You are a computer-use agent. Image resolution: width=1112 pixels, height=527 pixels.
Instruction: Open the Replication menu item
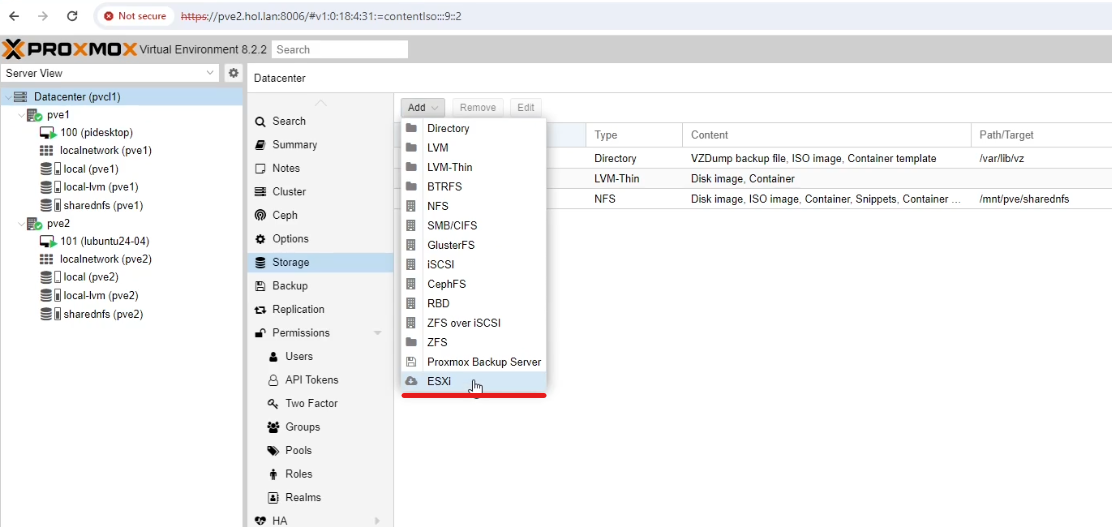[x=321, y=309]
